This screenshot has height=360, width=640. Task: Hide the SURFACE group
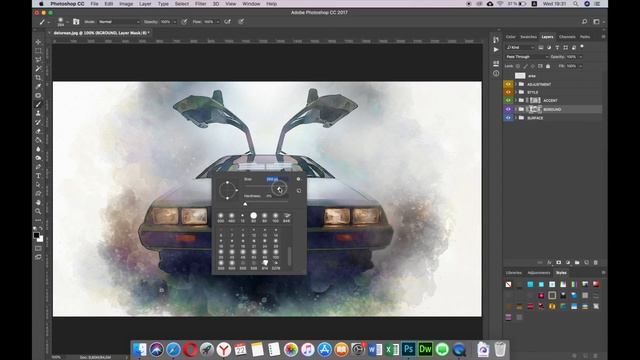point(508,118)
